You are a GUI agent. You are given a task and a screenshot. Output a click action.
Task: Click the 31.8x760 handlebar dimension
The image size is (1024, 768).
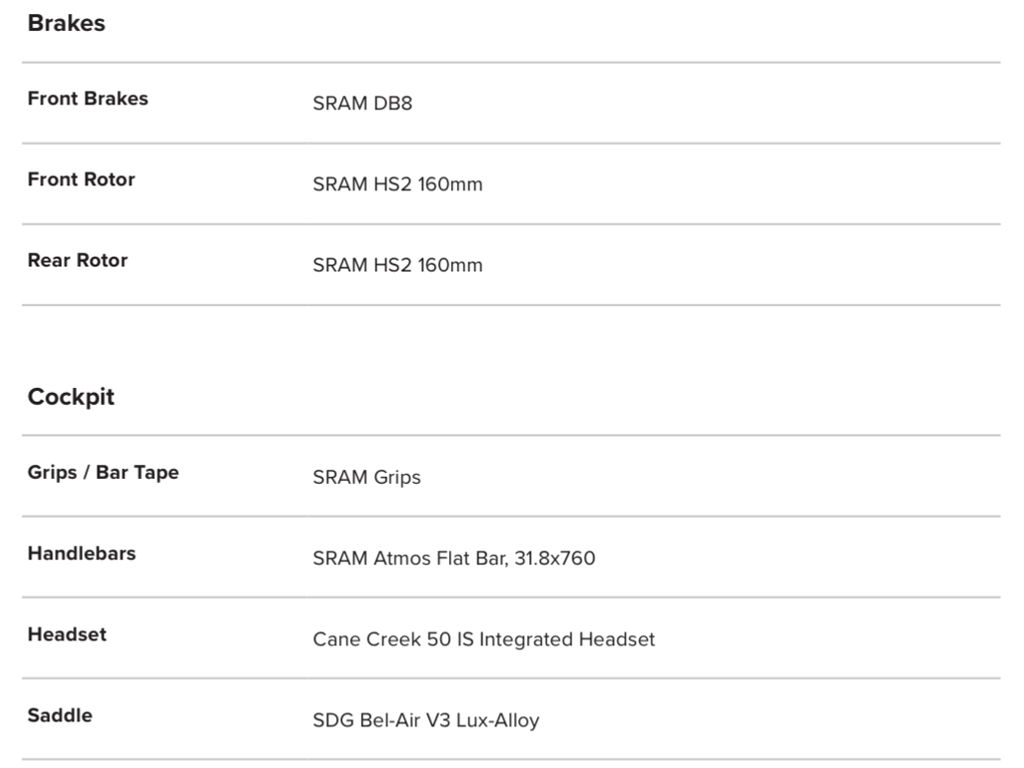pos(555,559)
